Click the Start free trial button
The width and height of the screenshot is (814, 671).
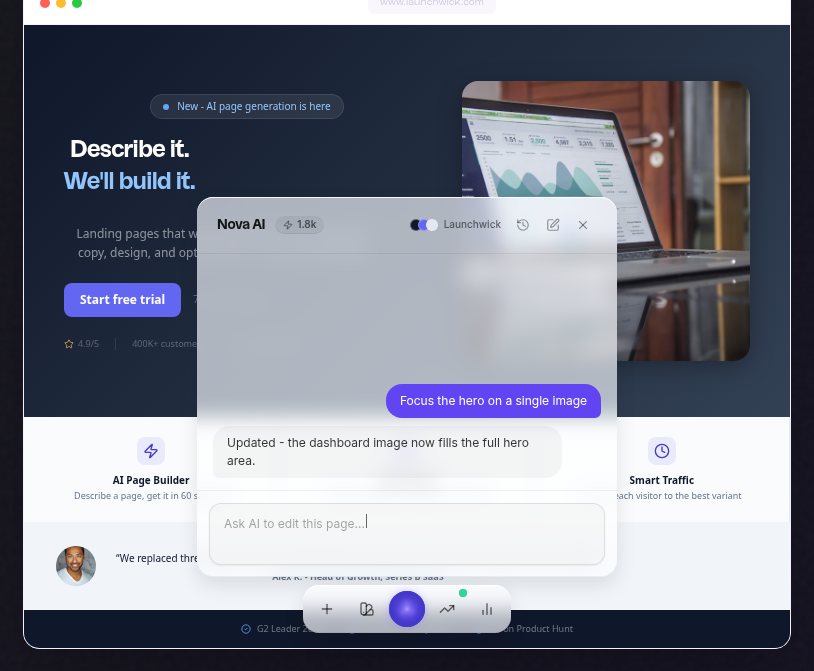(x=123, y=299)
